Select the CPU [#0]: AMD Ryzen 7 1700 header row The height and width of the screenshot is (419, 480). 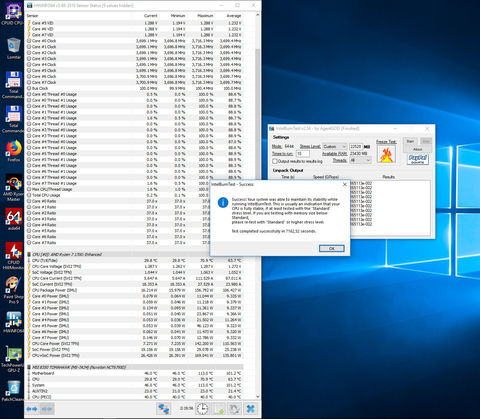click(135, 254)
